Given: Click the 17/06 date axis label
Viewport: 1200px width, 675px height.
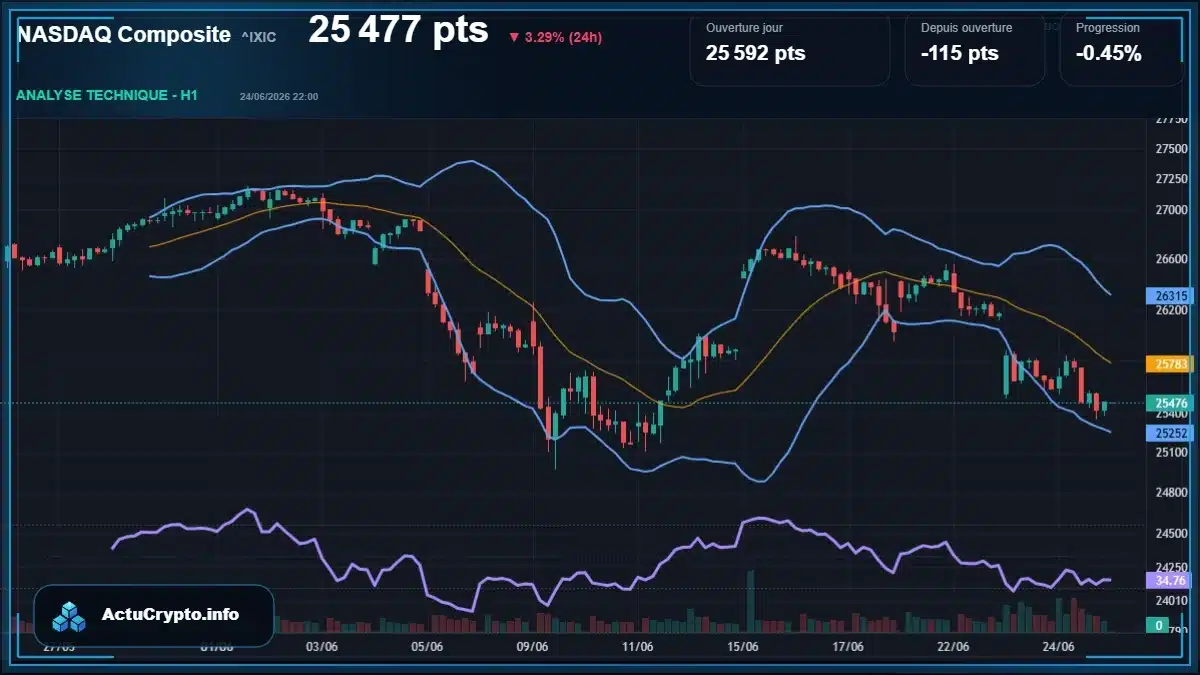Looking at the screenshot, I should (x=848, y=647).
